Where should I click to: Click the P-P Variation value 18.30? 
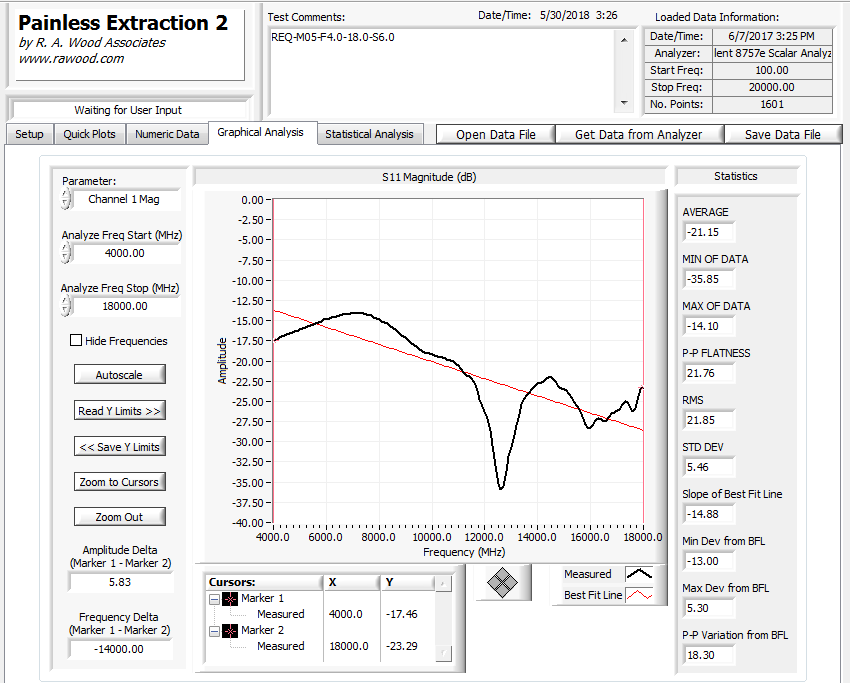click(709, 655)
